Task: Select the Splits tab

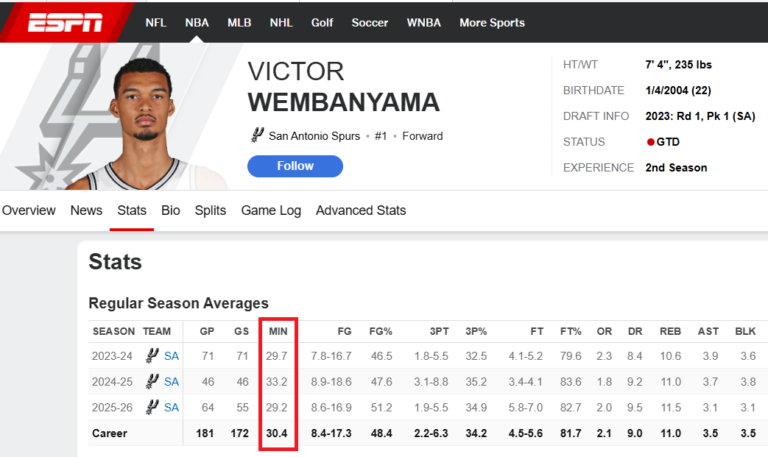Action: 210,210
